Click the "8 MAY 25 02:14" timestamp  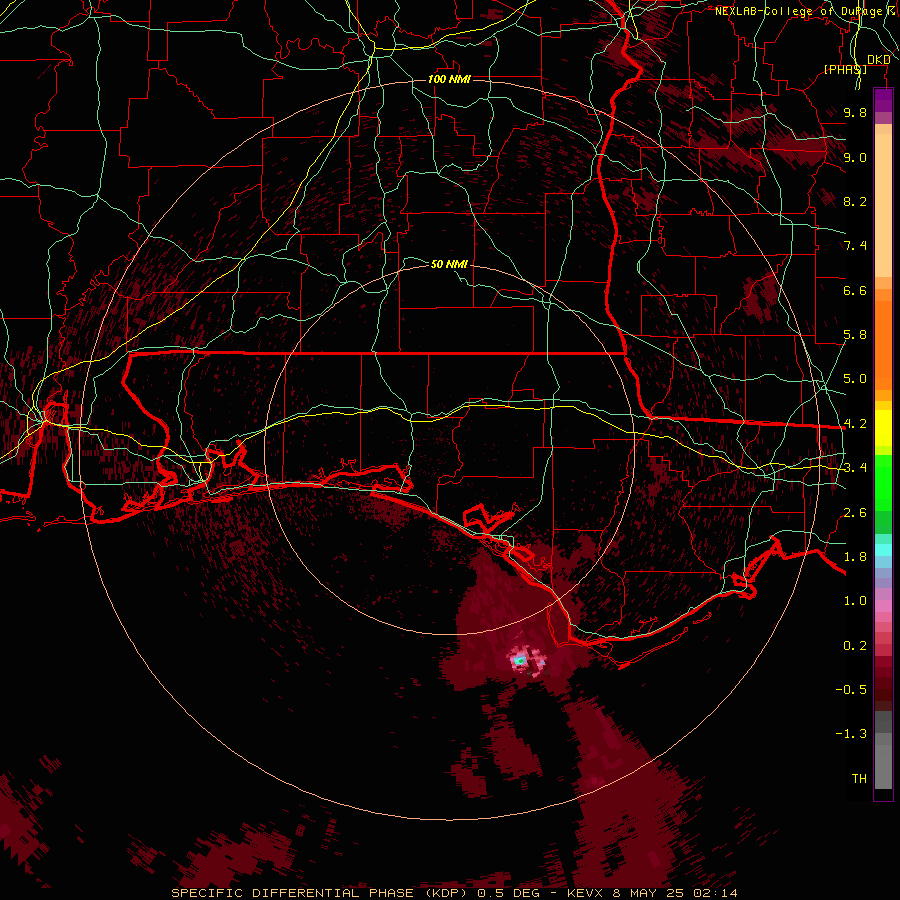point(676,893)
